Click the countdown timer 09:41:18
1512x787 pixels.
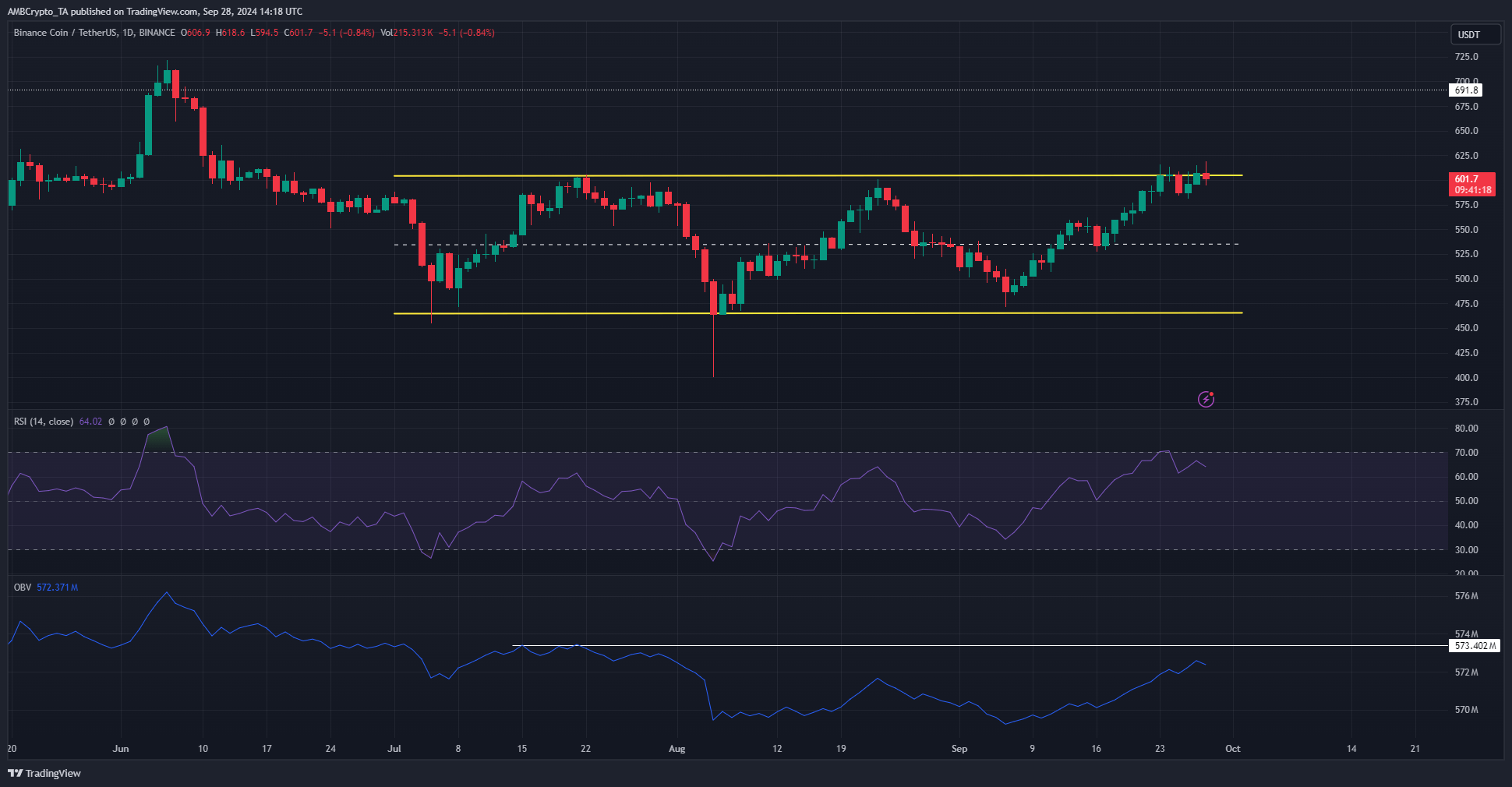1473,190
